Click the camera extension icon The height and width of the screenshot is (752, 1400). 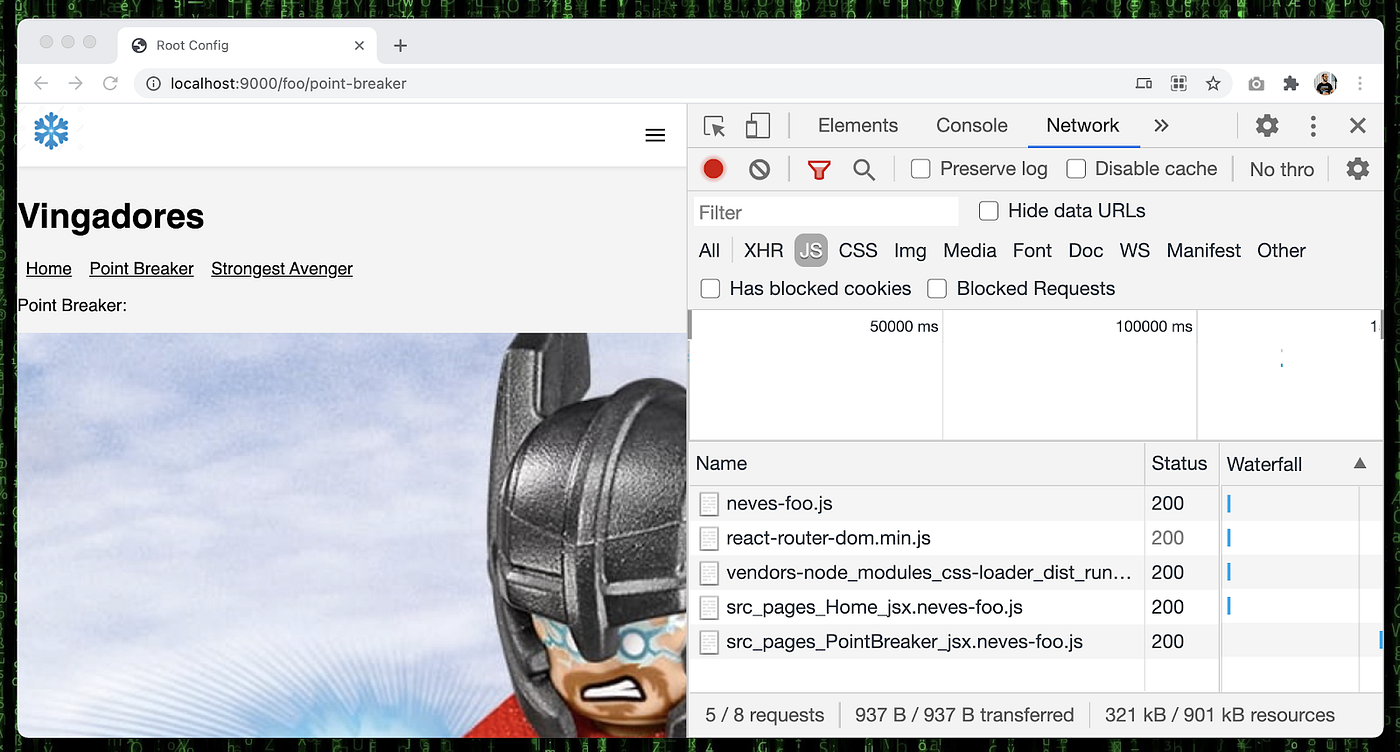click(x=1256, y=84)
